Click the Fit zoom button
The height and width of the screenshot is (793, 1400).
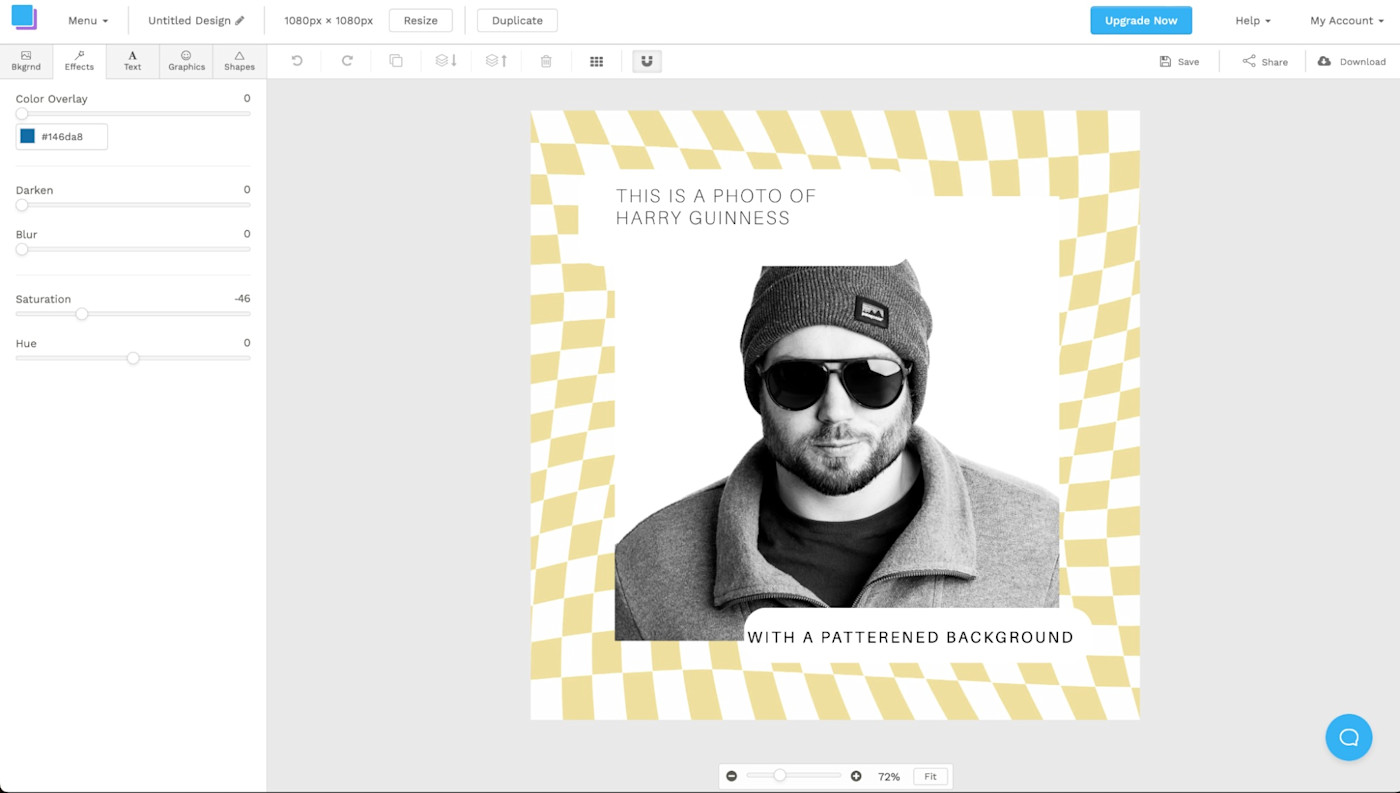pyautogui.click(x=930, y=777)
